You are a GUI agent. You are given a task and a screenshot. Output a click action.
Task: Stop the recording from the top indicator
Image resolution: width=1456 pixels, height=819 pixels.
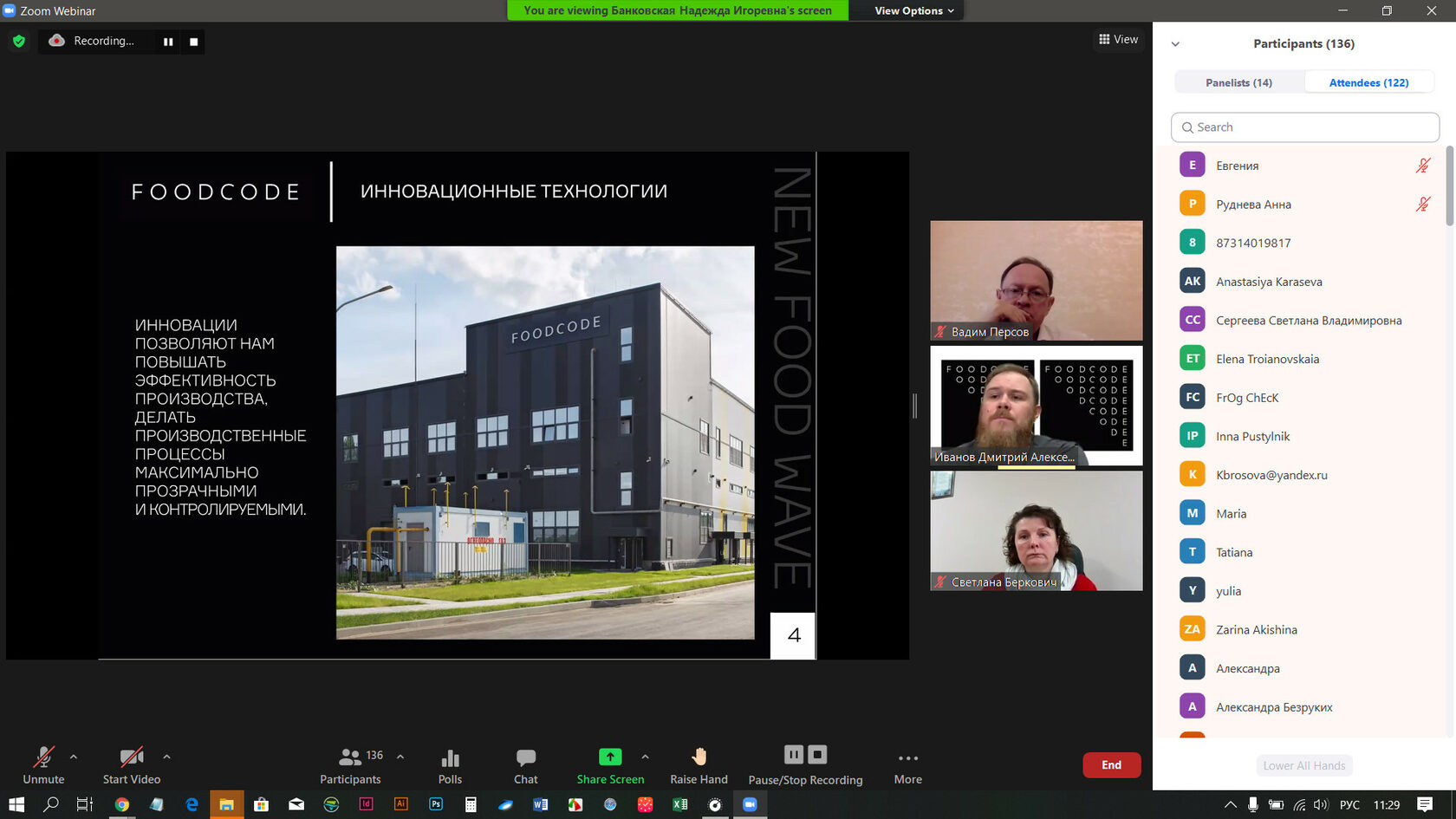[194, 42]
